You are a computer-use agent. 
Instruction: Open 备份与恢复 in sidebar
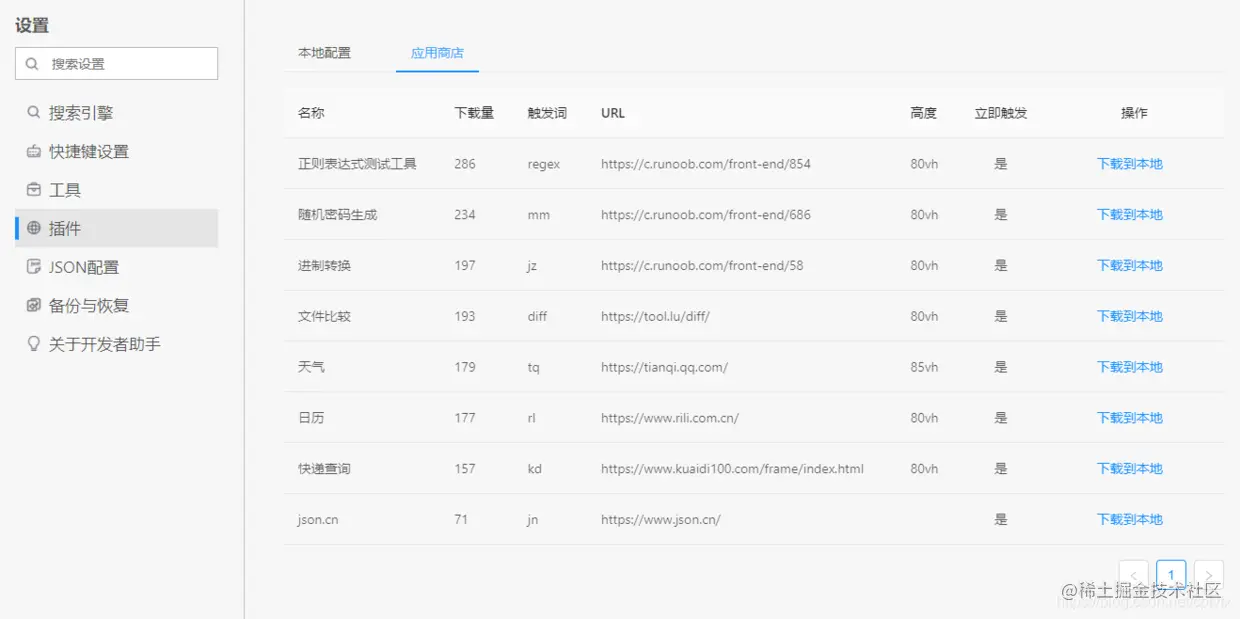point(116,305)
